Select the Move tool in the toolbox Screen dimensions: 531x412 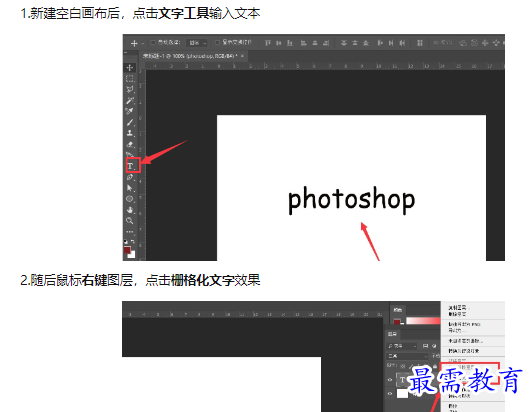[130, 67]
